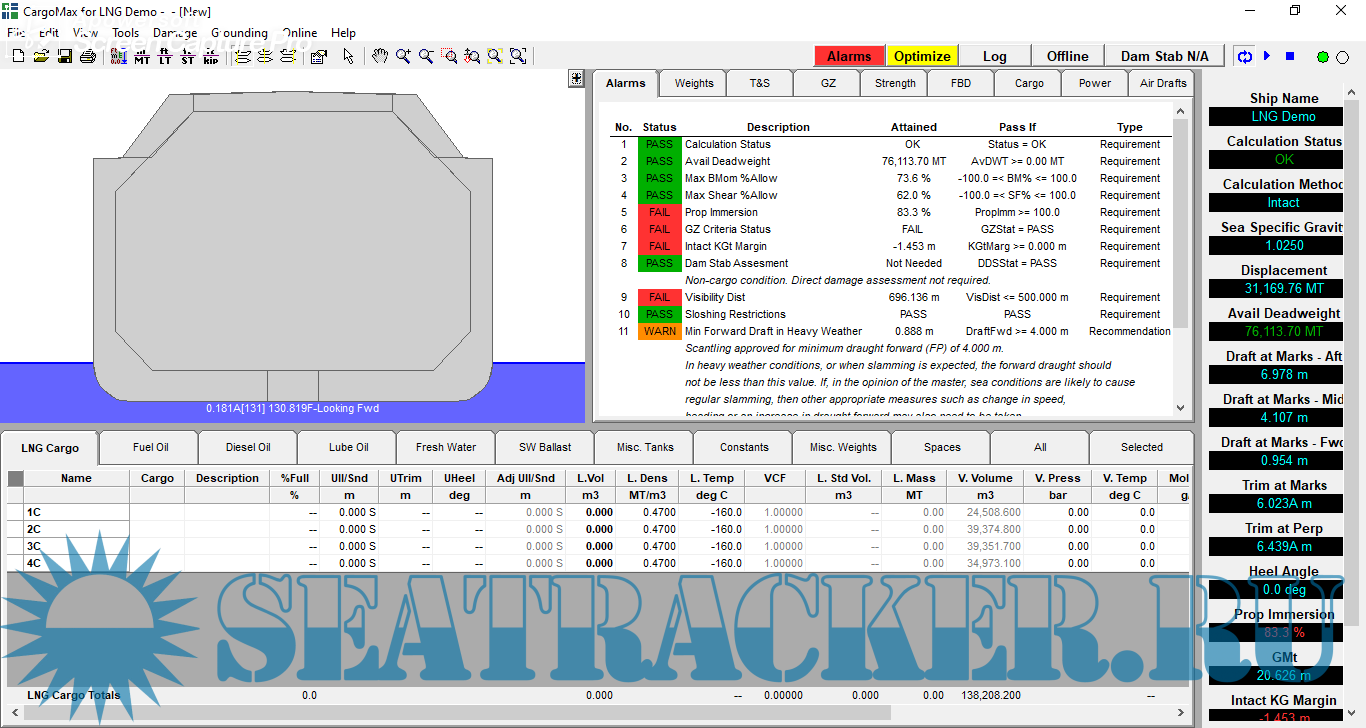Click the red Alarms button
The height and width of the screenshot is (728, 1366).
coord(849,56)
